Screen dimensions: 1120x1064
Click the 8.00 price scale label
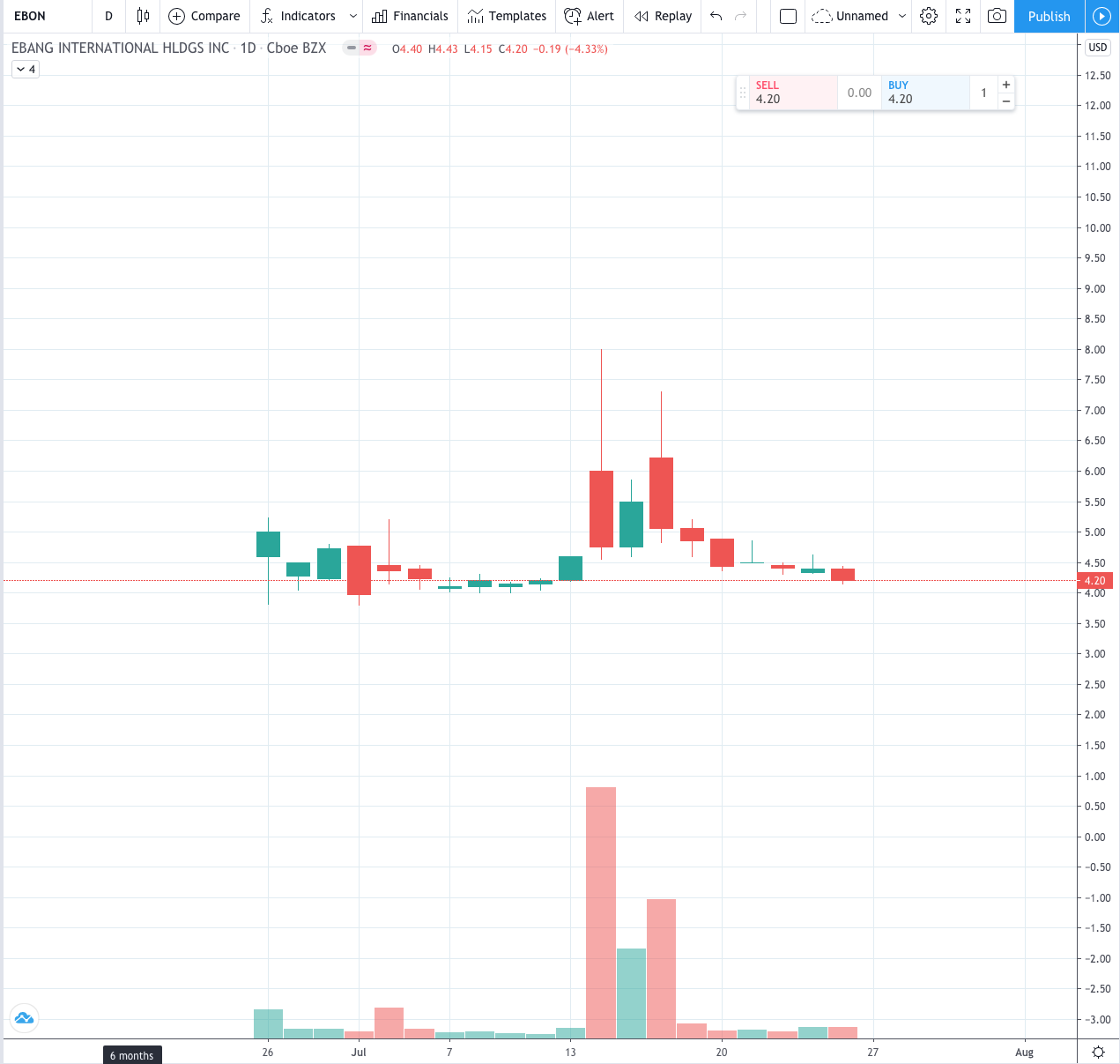tap(1094, 349)
